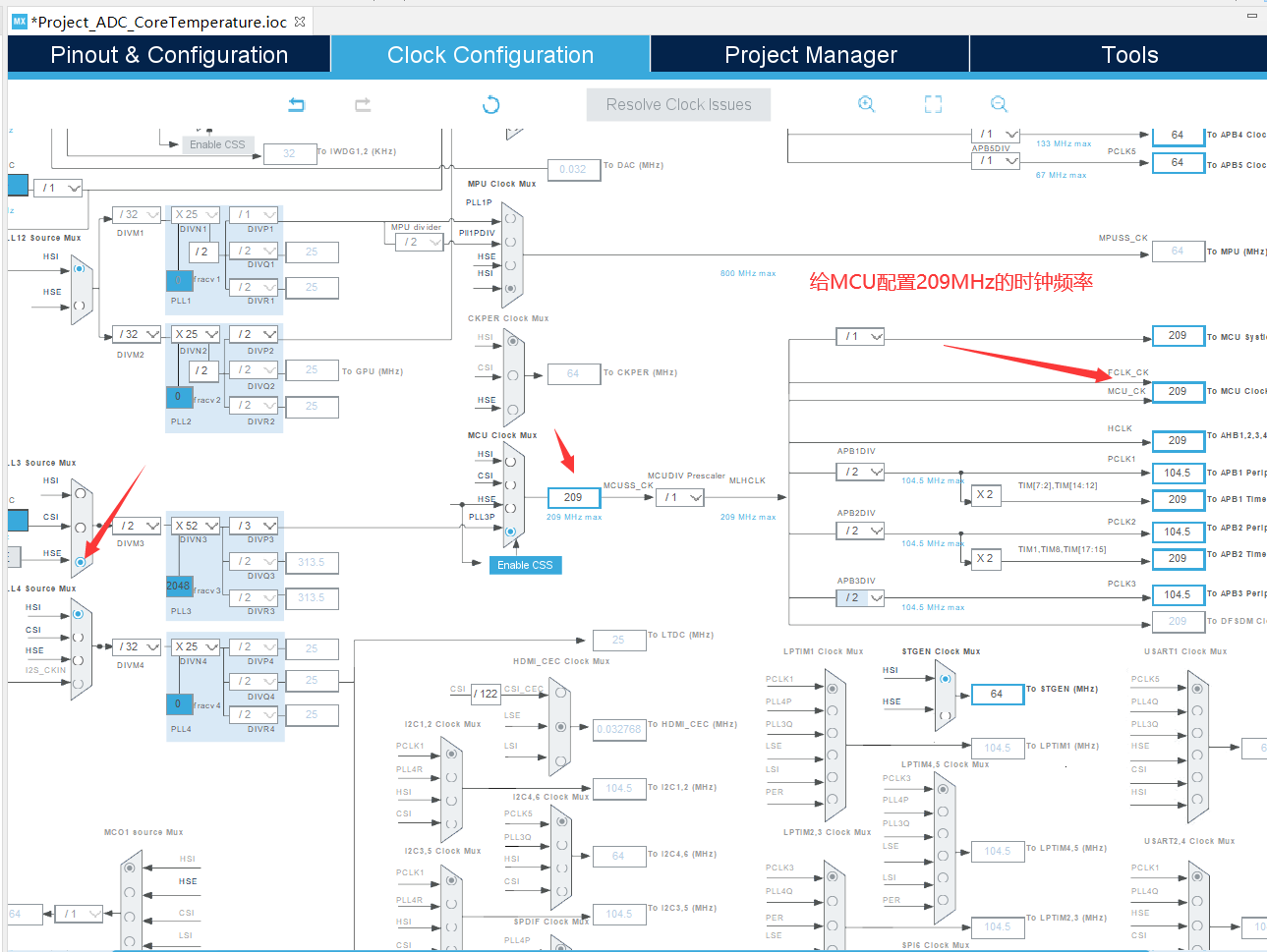Open the Tools tab
This screenshot has width=1267, height=952.
[x=1129, y=55]
